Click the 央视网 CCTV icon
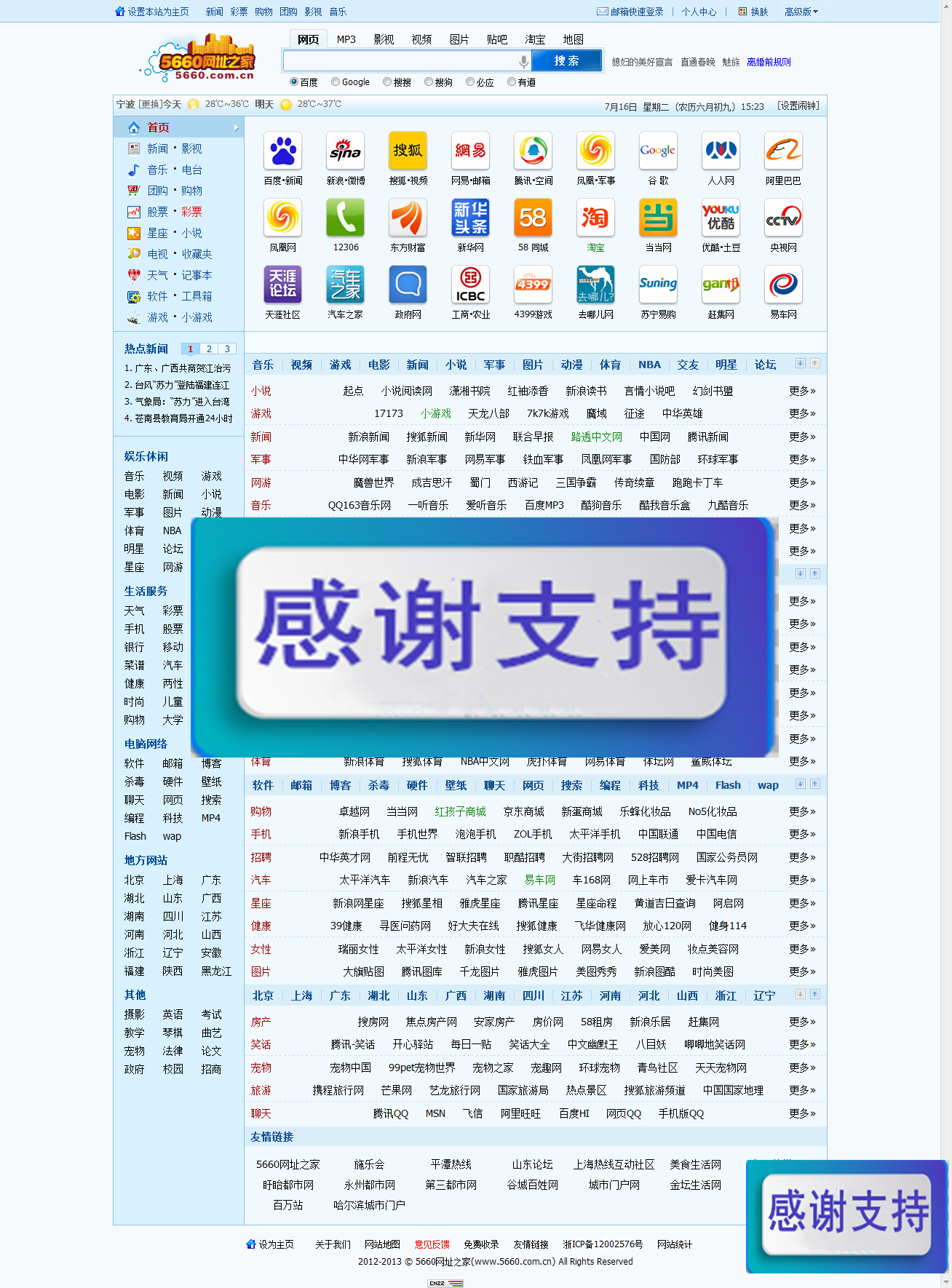Screen dimensions: 952x1288 point(784,218)
